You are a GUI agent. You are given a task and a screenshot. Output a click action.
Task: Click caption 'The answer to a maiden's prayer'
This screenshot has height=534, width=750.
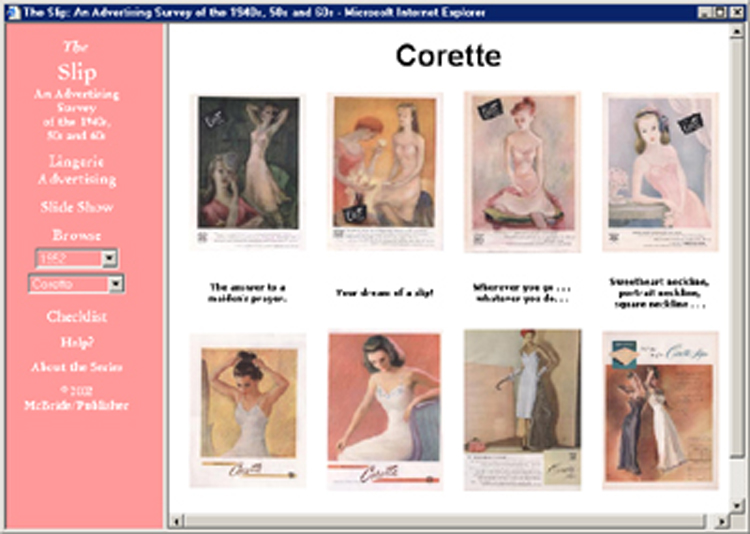248,293
